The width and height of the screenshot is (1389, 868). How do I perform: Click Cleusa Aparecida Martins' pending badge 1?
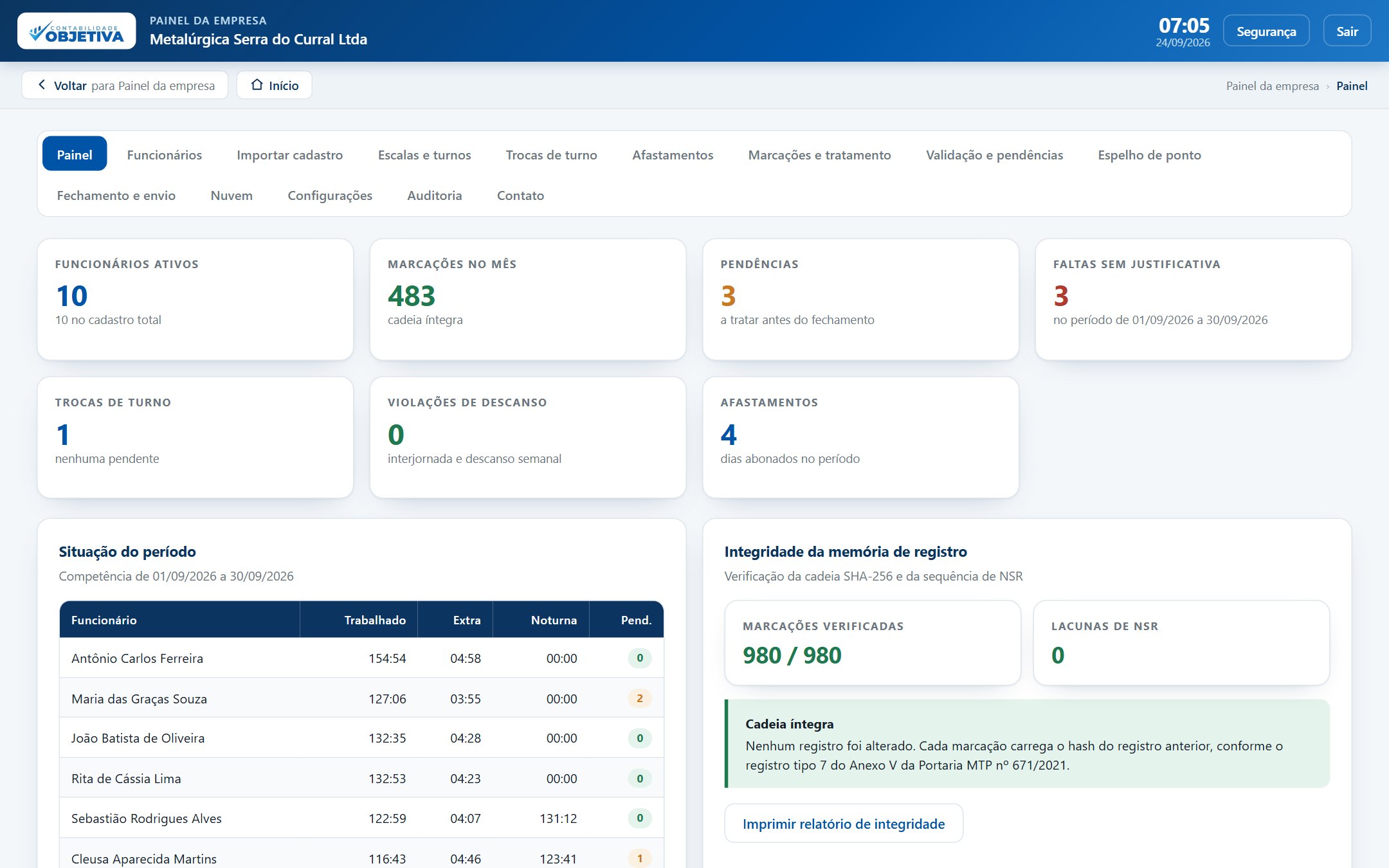coord(639,858)
